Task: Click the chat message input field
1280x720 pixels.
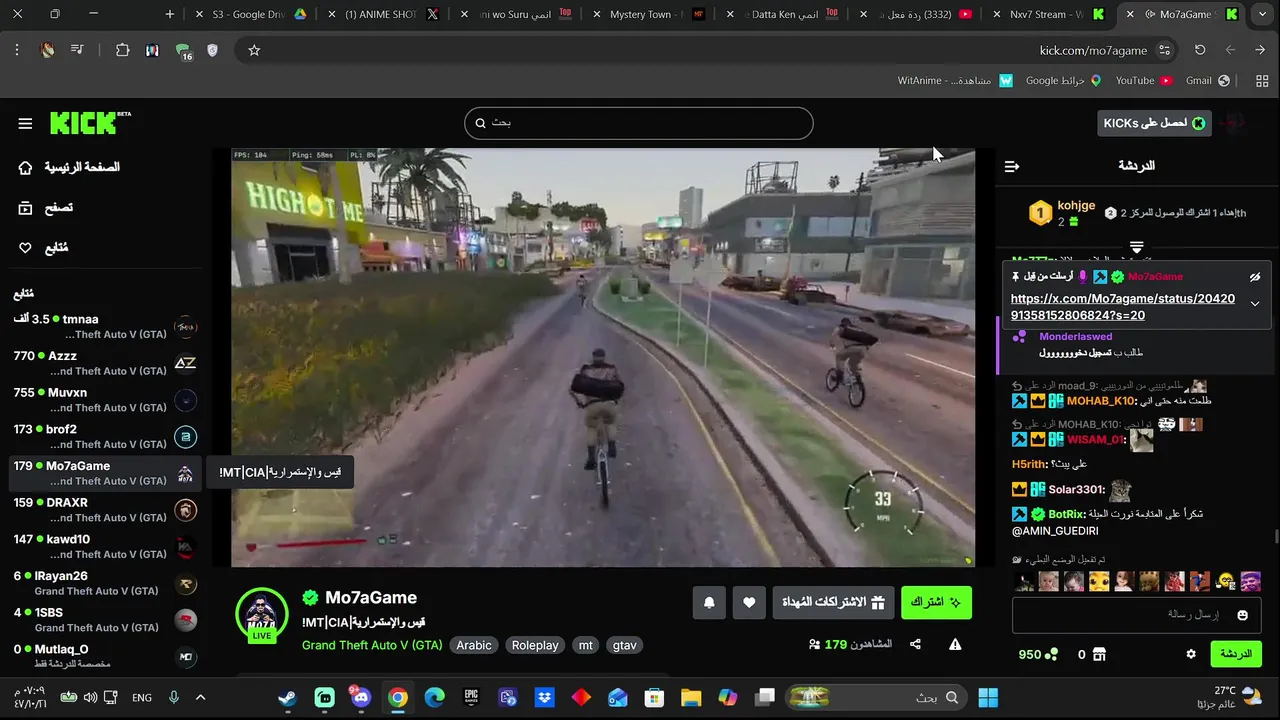Action: (x=1136, y=615)
